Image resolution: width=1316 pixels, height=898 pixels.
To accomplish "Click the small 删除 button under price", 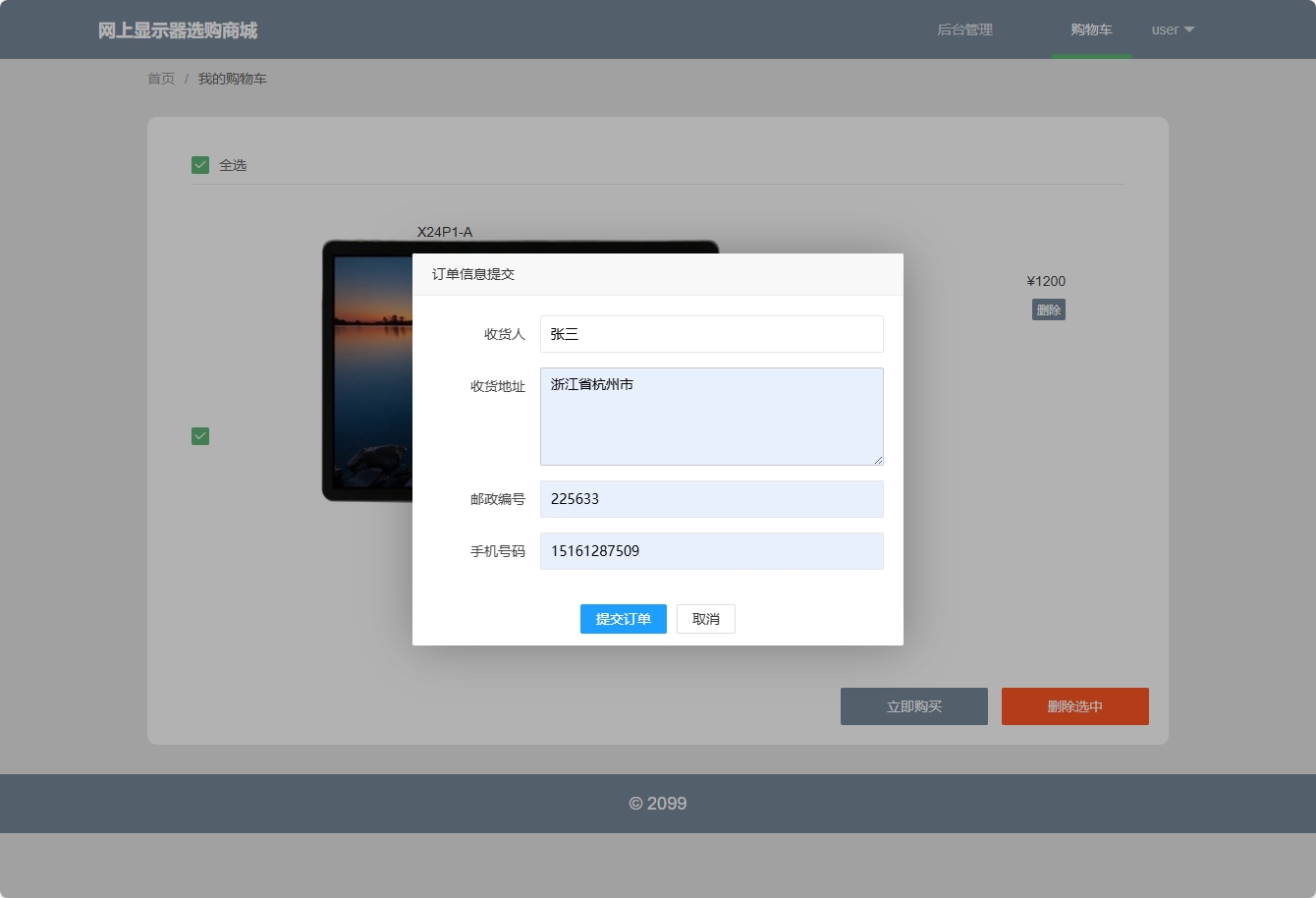I will pyautogui.click(x=1048, y=310).
